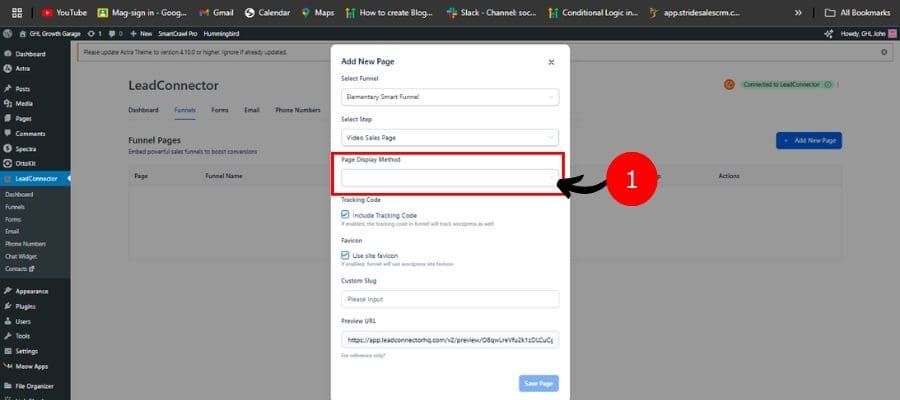900x400 pixels.
Task: Click the Custom Slug input field
Action: [450, 299]
